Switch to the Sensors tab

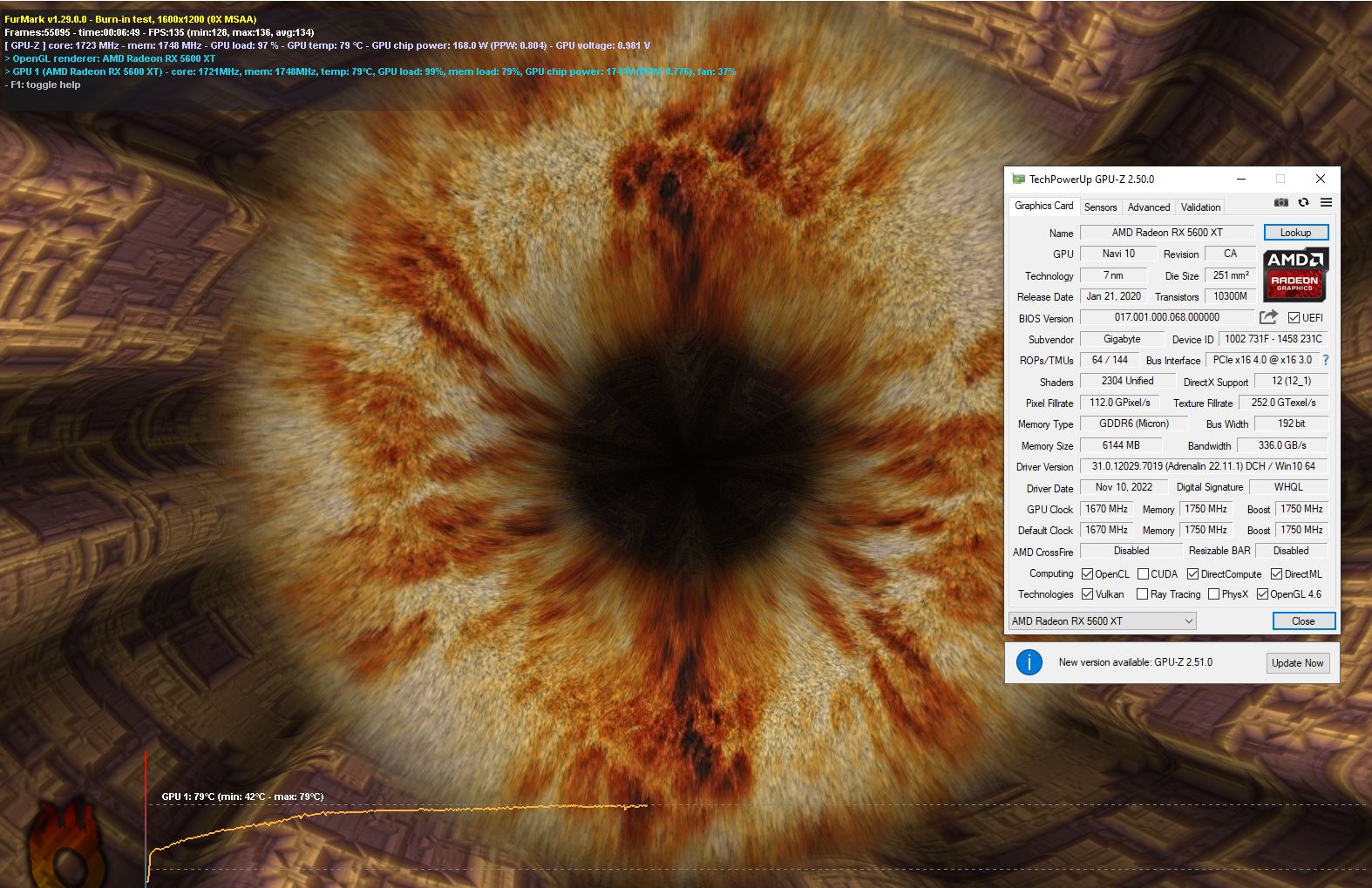point(1100,207)
